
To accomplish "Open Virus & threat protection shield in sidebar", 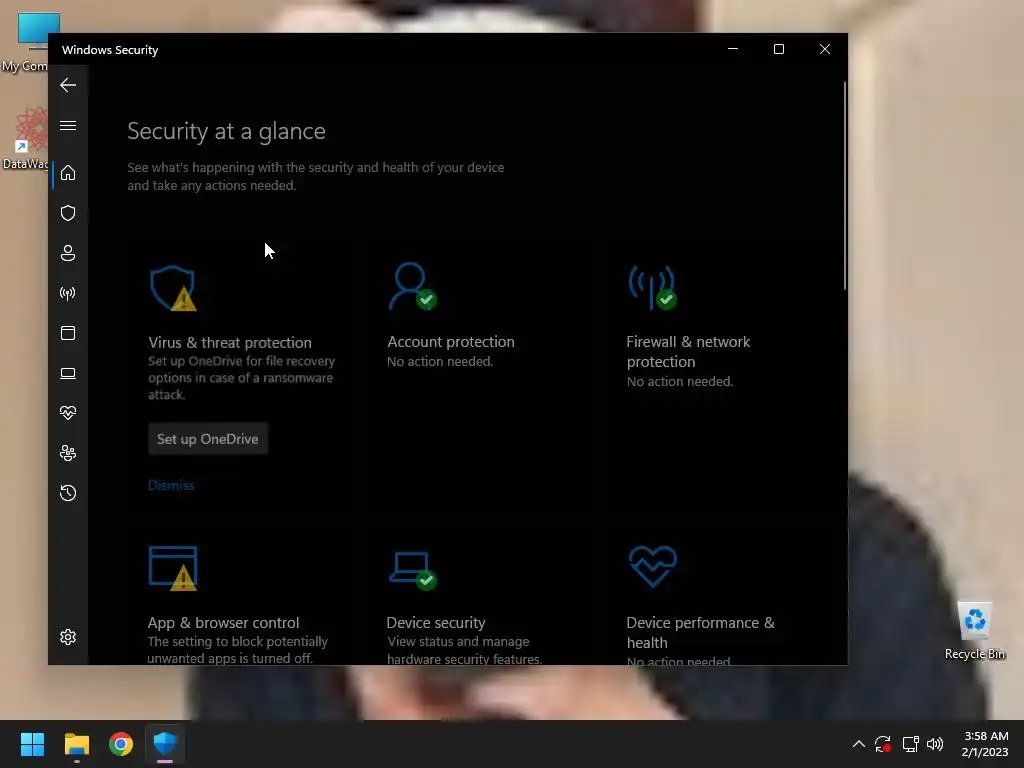I will [x=68, y=213].
